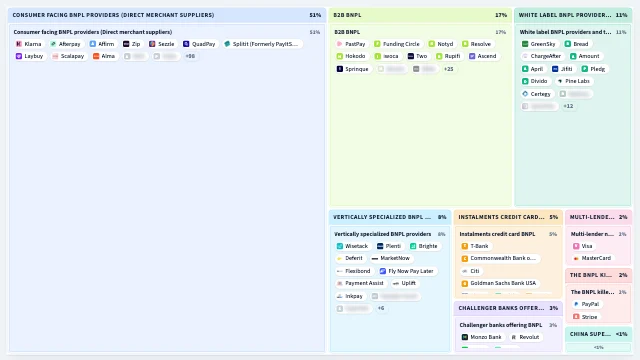640x360 pixels.
Task: Click the Monzo Bank icon
Action: (464, 337)
